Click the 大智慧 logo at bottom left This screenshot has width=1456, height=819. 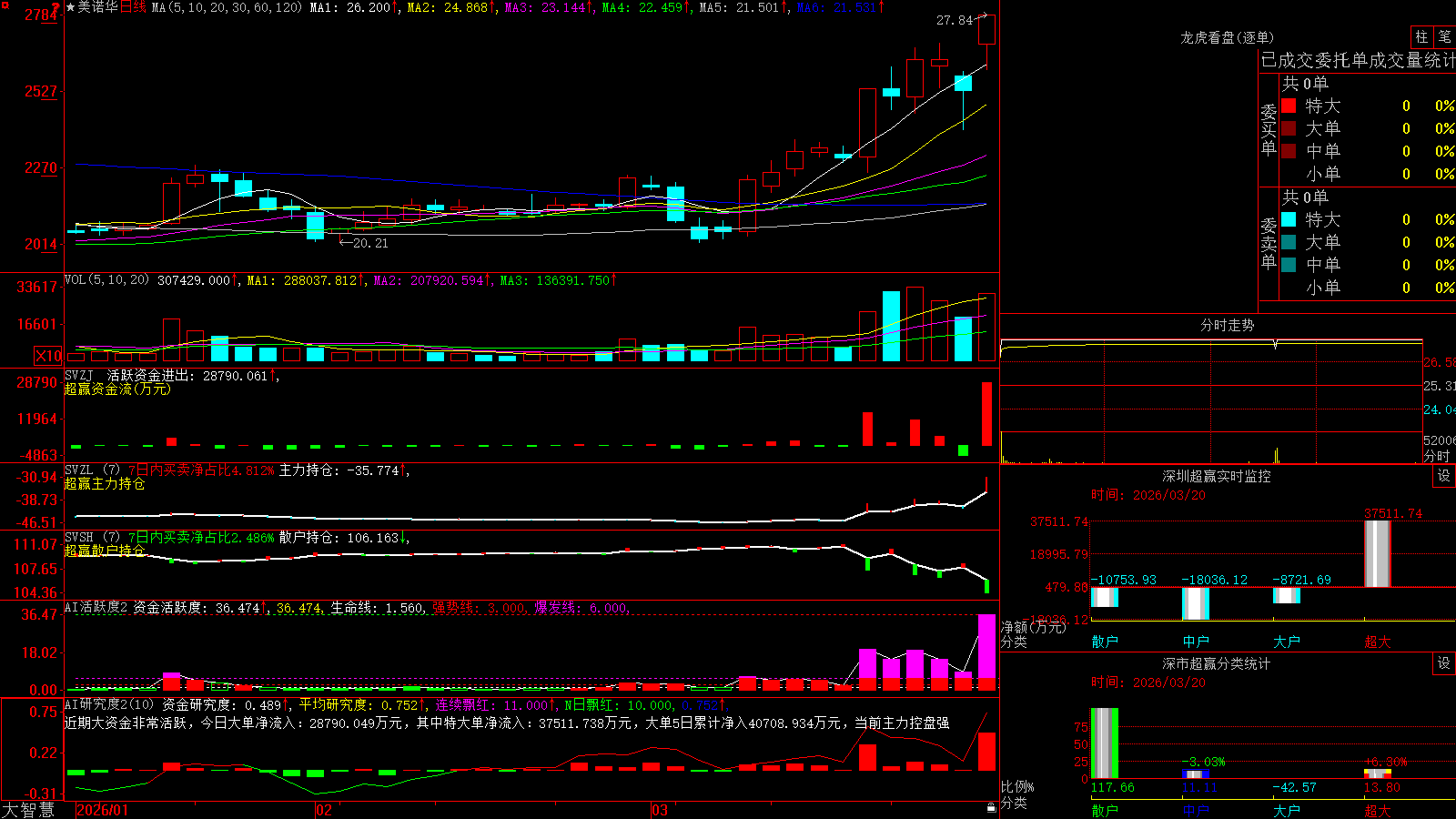tap(28, 810)
